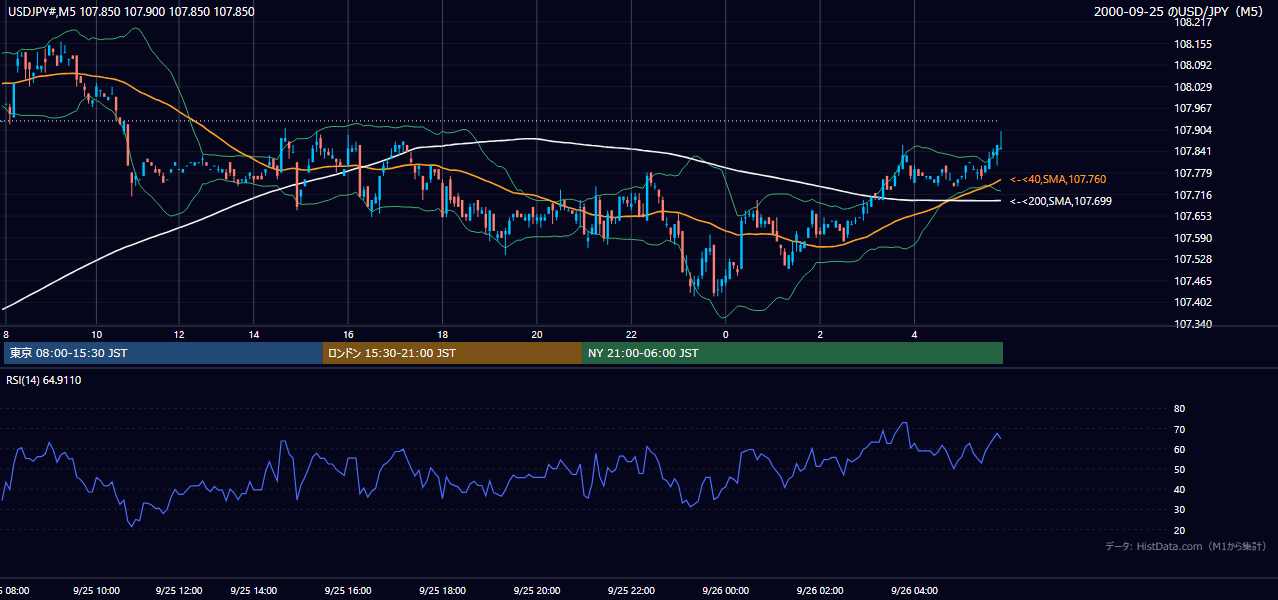Click the 9/25 10:00 time axis label
The width and height of the screenshot is (1278, 600).
96,590
